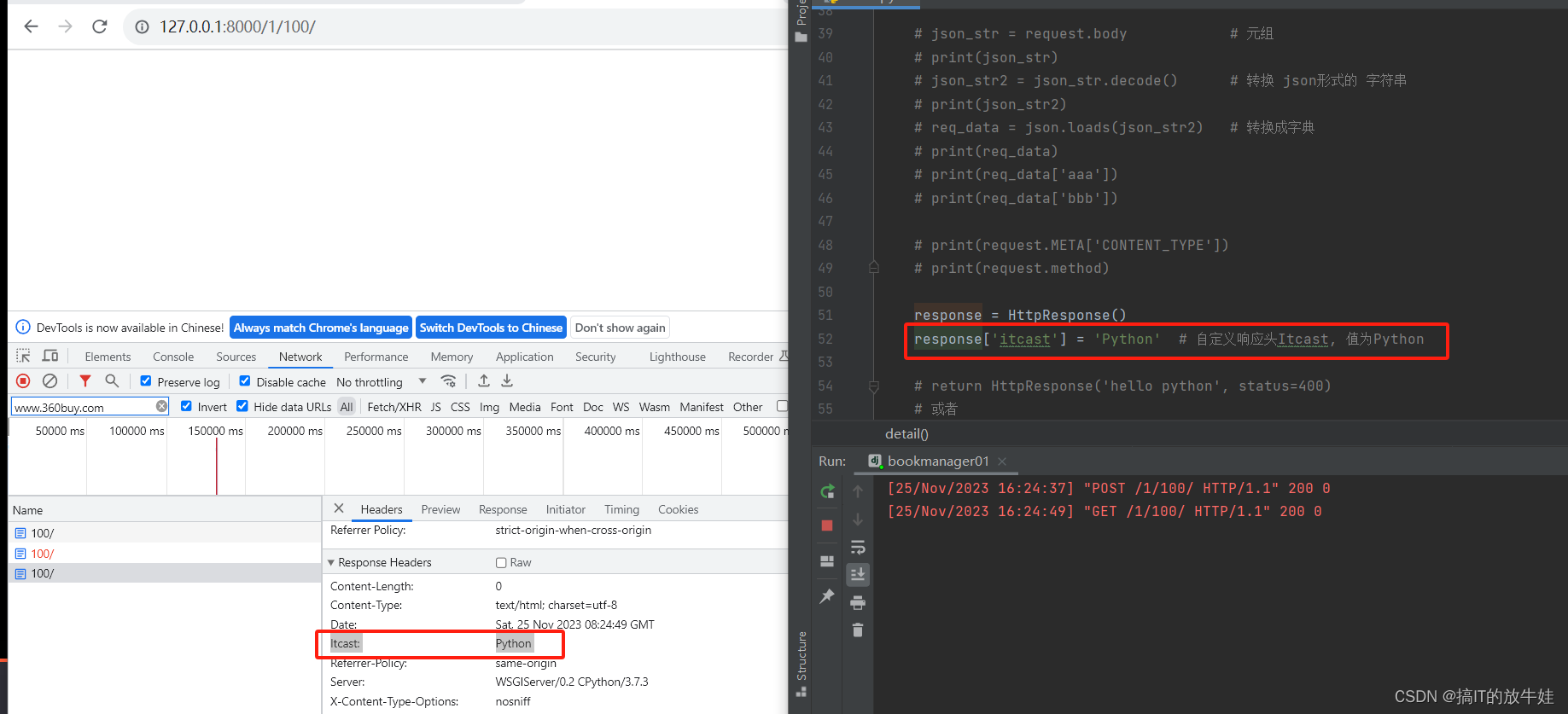Toggle Invert filter checkbox

tap(186, 406)
